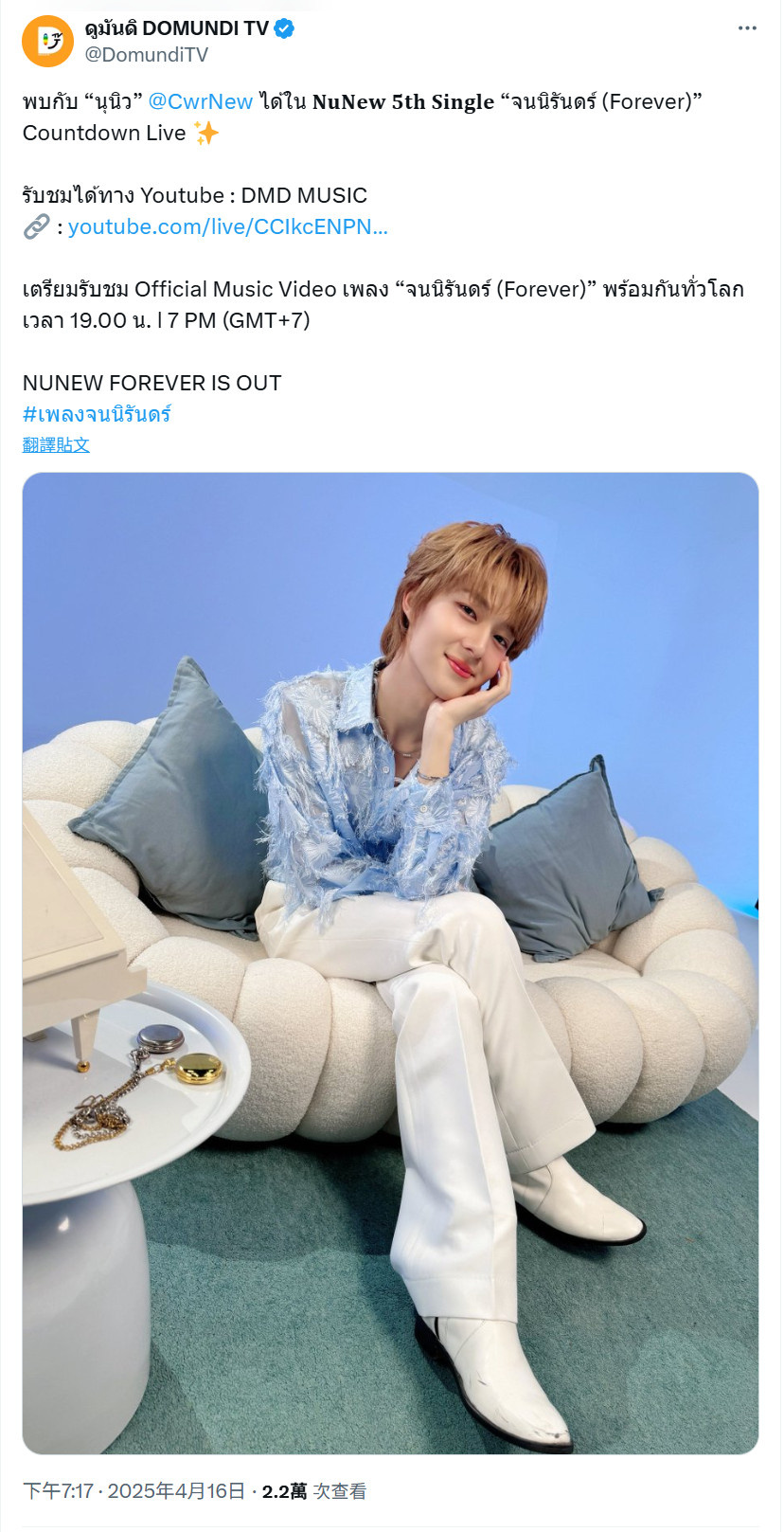Click the bold NuNew 5th Single text
Image resolution: width=784 pixels, height=1532 pixels.
[x=403, y=101]
